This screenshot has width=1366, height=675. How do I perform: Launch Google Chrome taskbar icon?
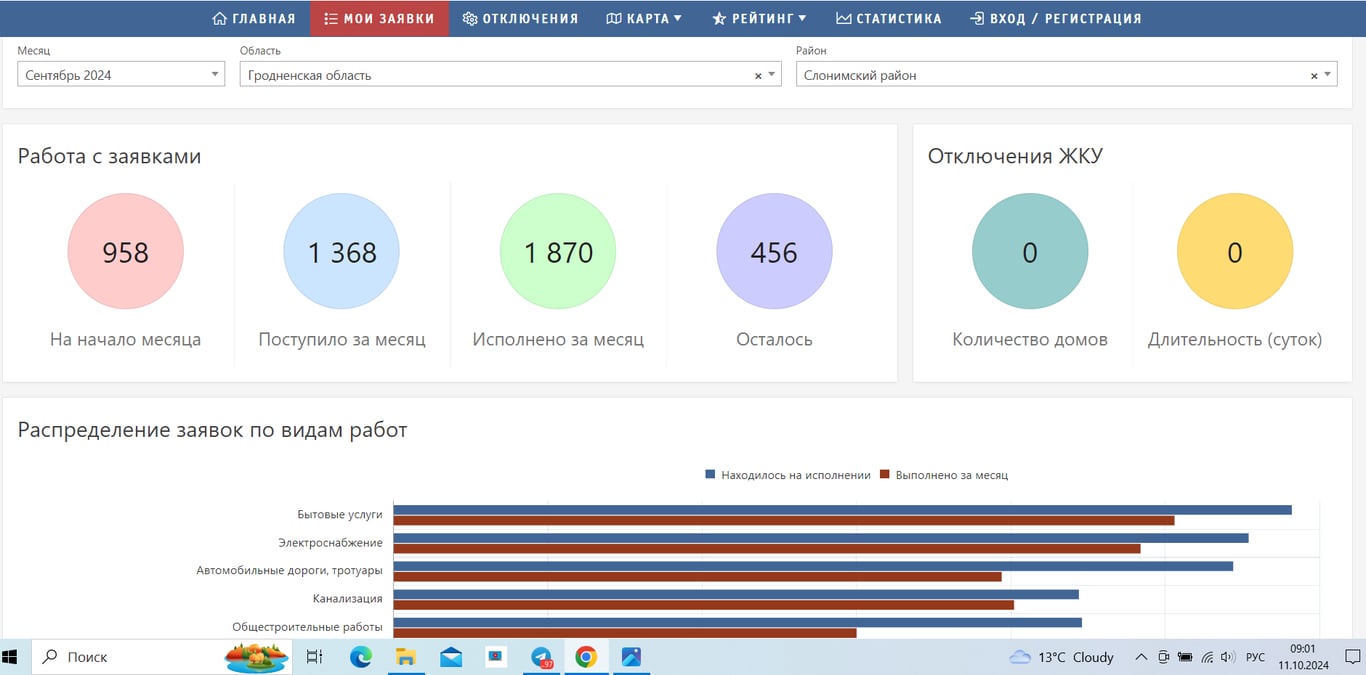586,657
